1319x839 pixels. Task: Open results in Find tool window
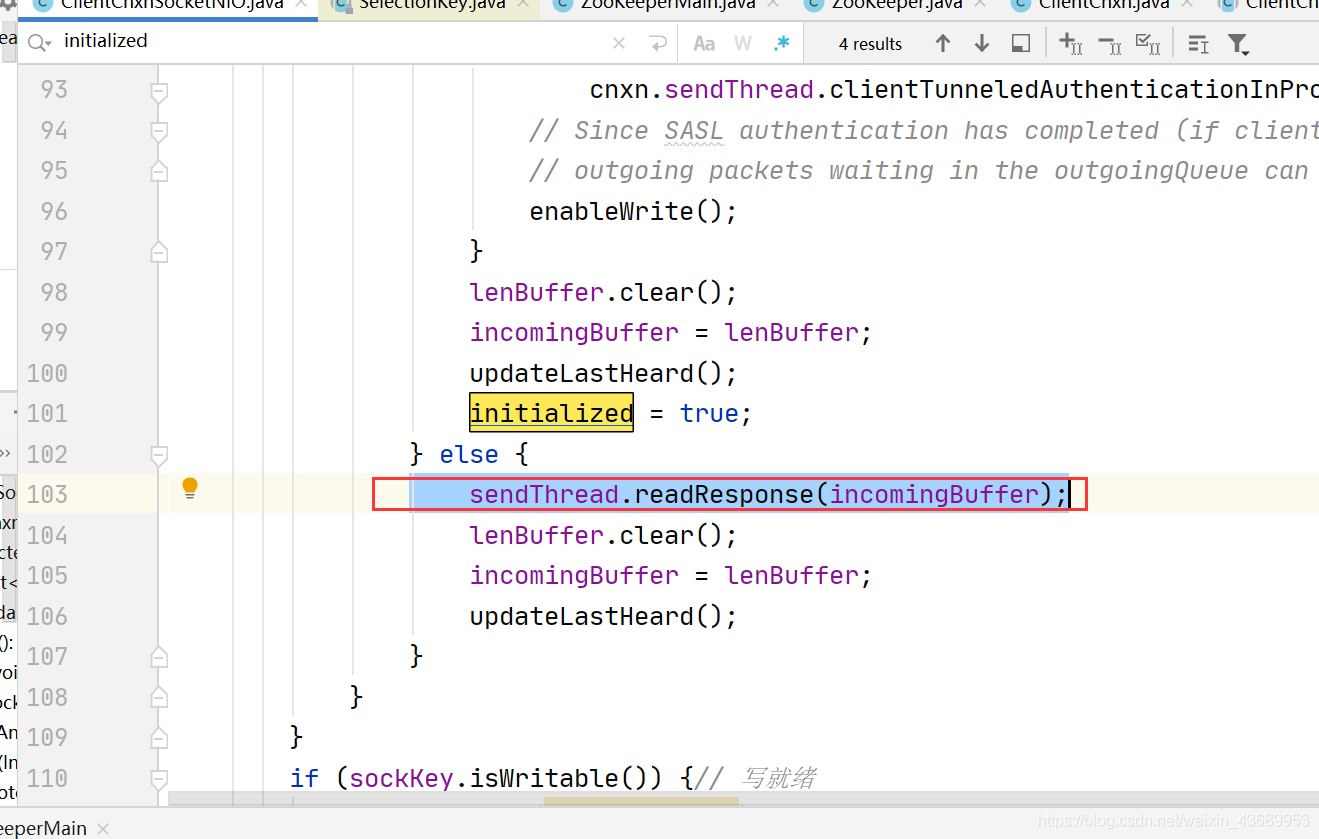[1021, 43]
